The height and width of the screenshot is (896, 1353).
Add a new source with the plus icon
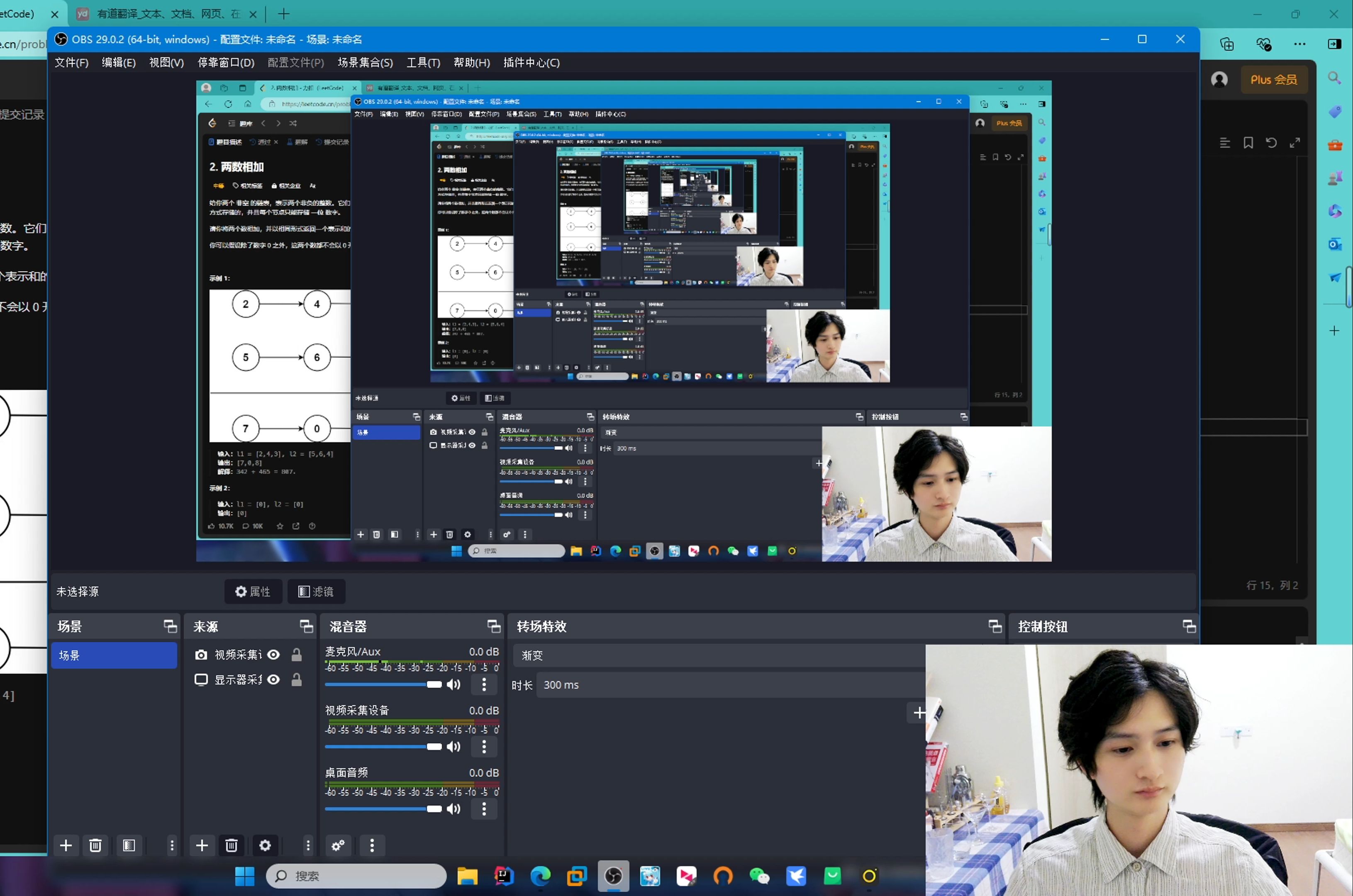[202, 846]
